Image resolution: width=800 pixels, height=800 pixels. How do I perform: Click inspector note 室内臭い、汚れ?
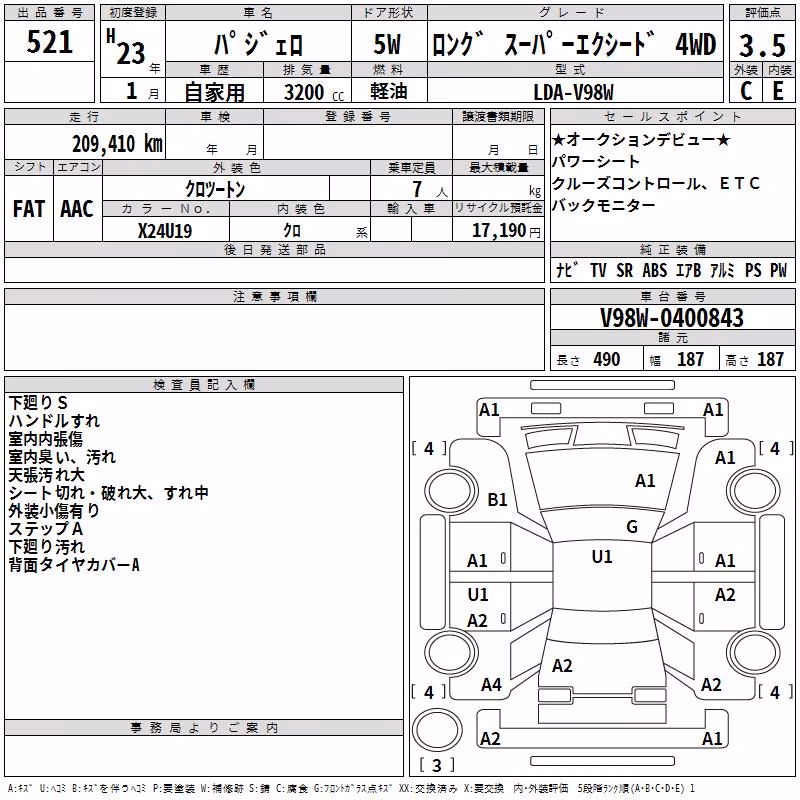pos(62,457)
